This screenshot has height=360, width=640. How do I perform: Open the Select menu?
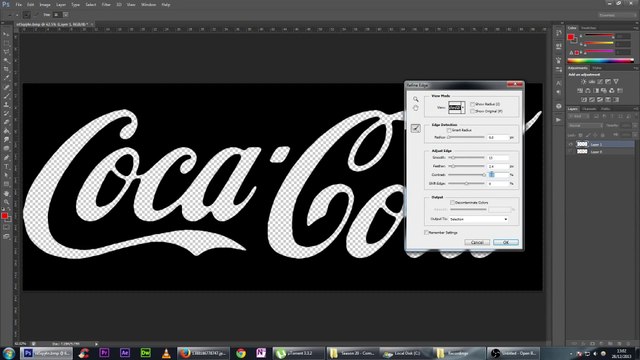91,4
